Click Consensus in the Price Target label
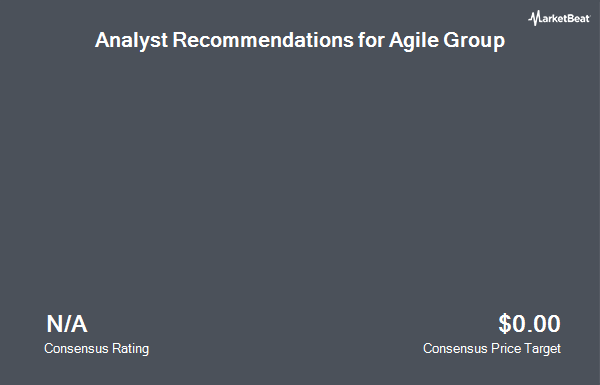 click(455, 349)
